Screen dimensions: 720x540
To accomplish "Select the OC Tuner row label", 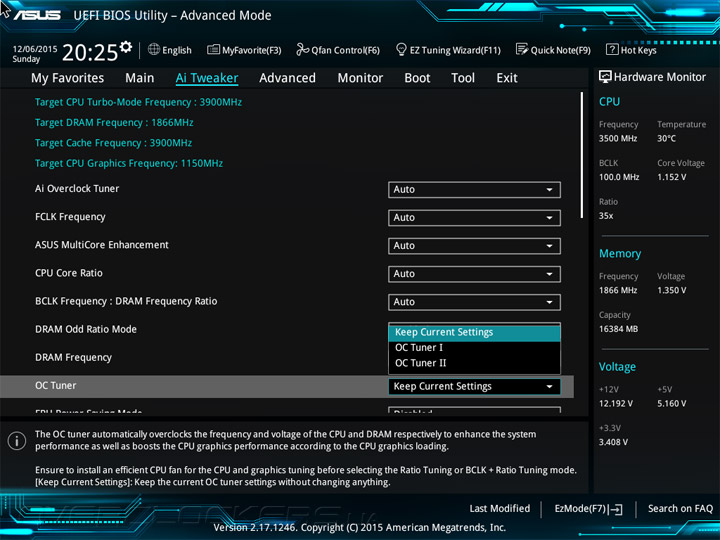I will coord(56,386).
